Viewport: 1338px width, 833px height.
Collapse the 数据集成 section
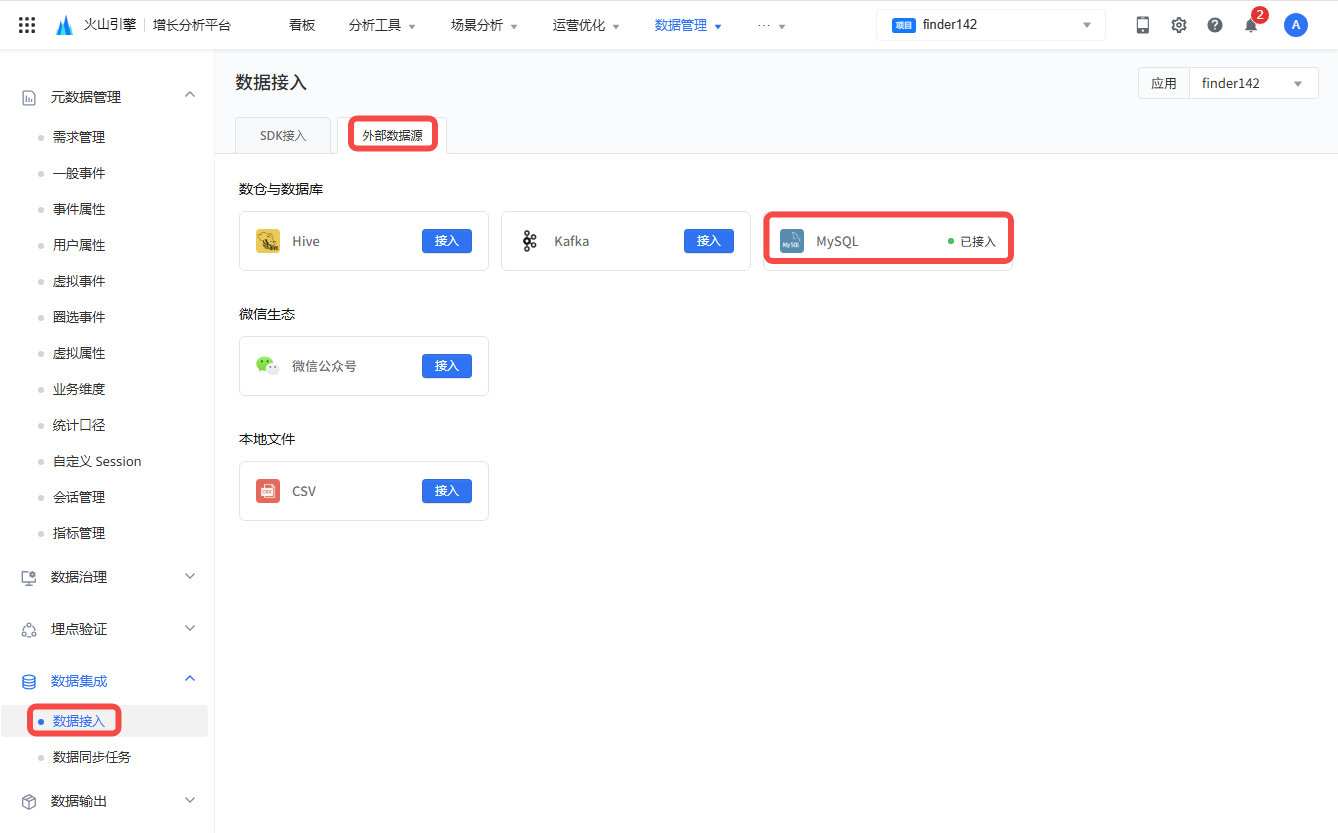tap(190, 679)
